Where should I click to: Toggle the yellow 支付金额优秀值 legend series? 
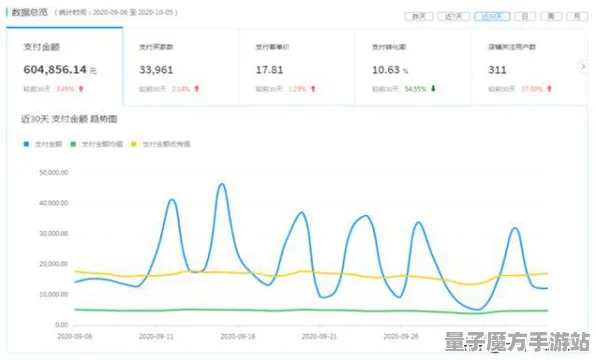160,144
